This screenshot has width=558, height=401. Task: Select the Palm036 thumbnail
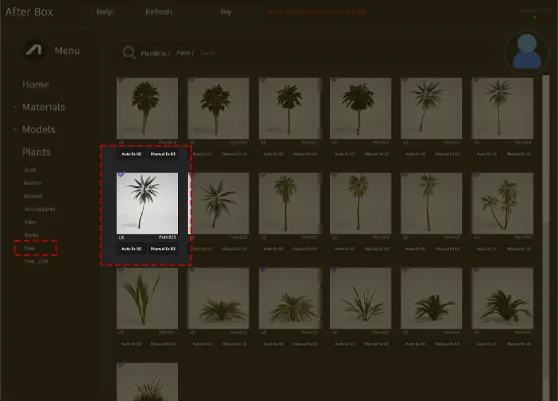[502, 298]
